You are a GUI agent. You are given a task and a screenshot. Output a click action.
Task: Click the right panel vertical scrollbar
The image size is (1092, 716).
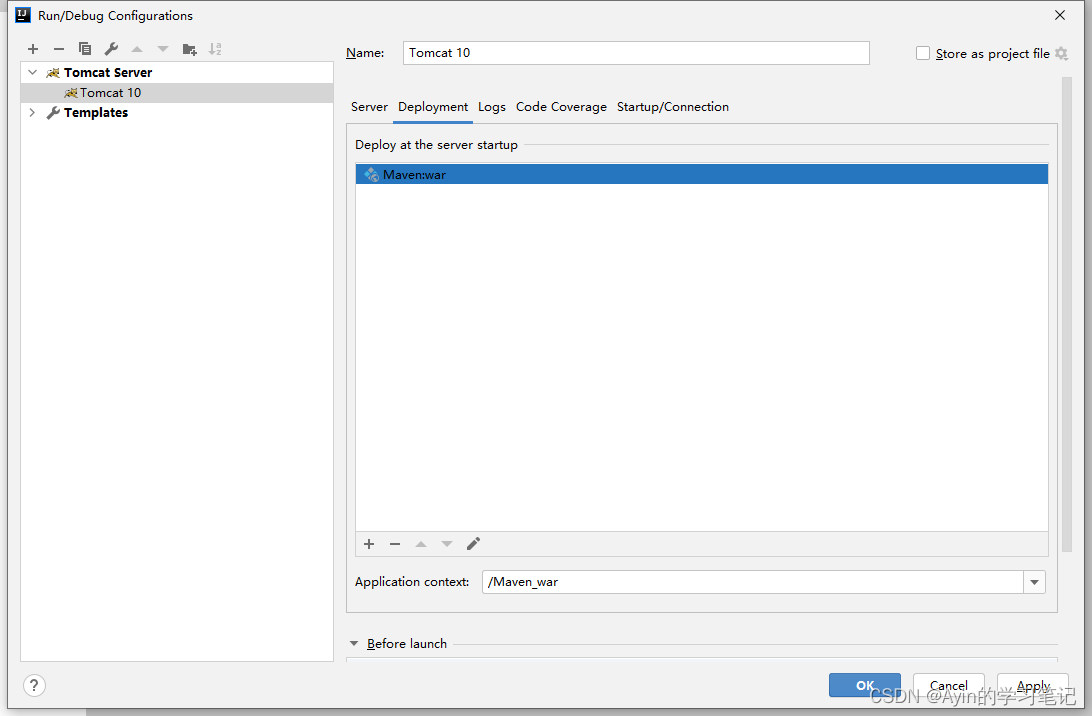click(x=1066, y=313)
